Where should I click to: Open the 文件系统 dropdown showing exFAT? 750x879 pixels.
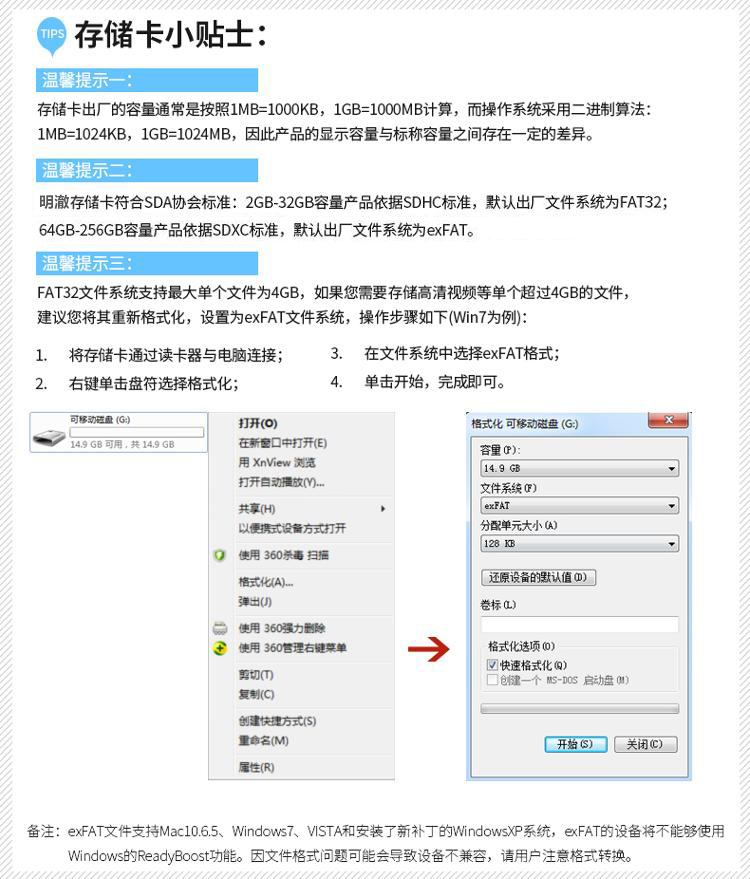[x=580, y=506]
